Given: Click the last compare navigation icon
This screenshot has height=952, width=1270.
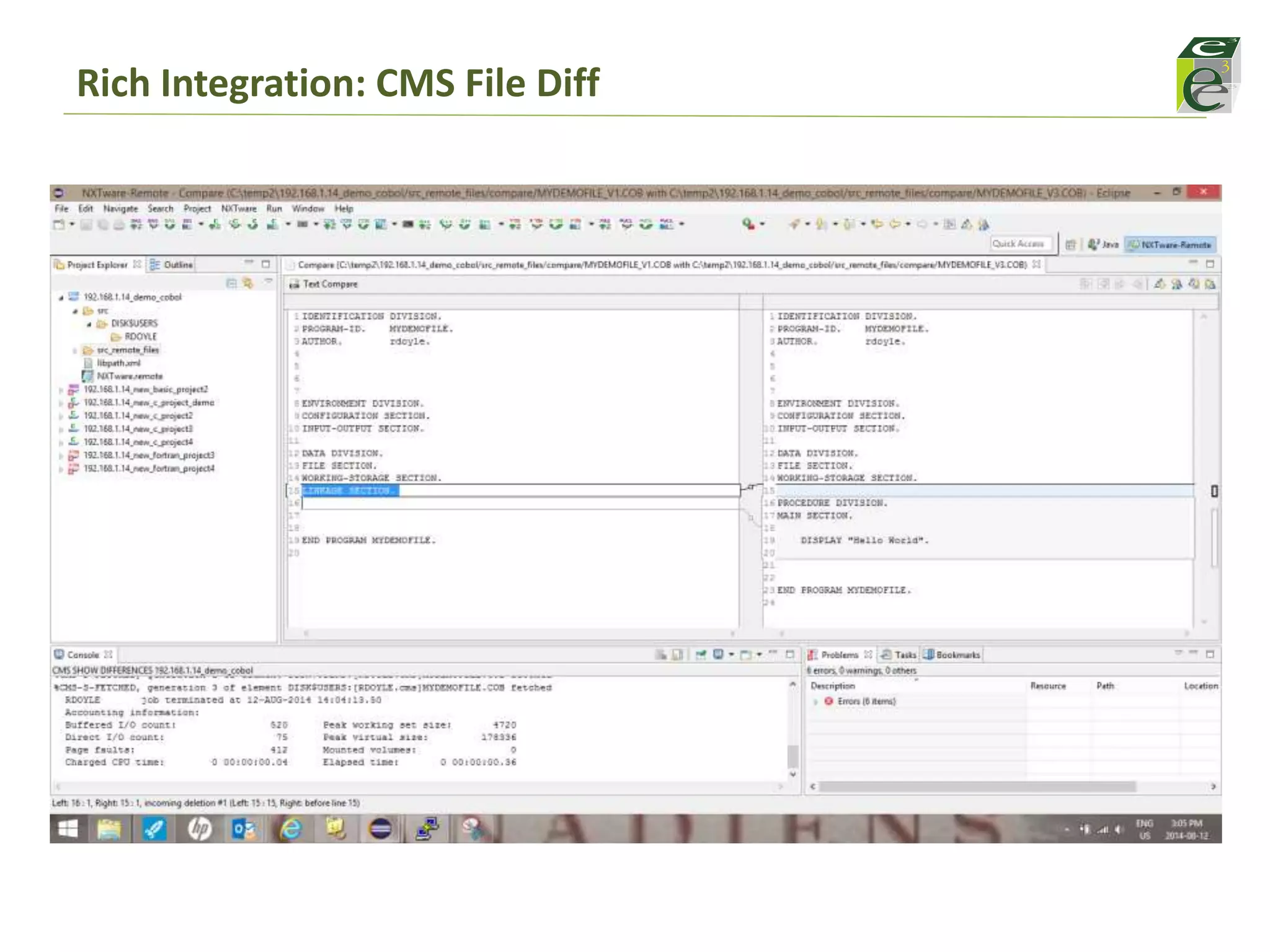Looking at the screenshot, I should point(1210,284).
